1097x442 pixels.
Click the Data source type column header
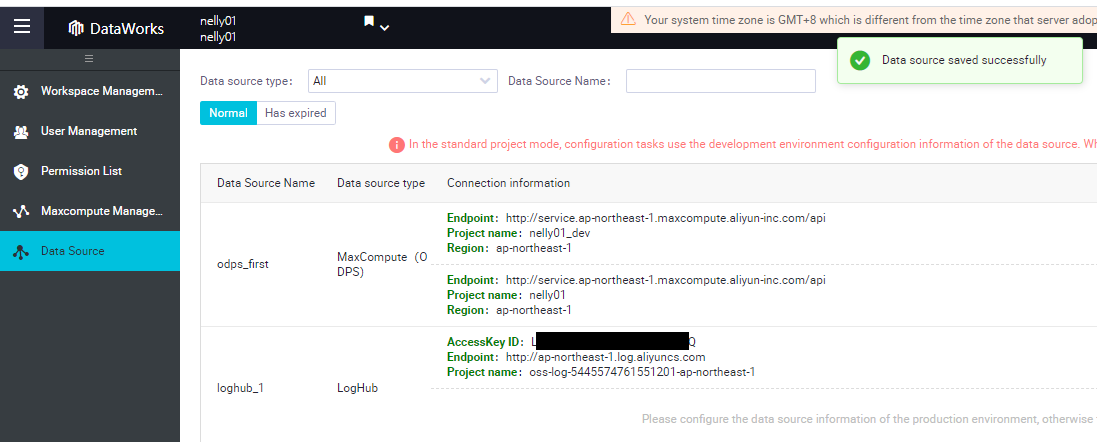click(x=381, y=183)
